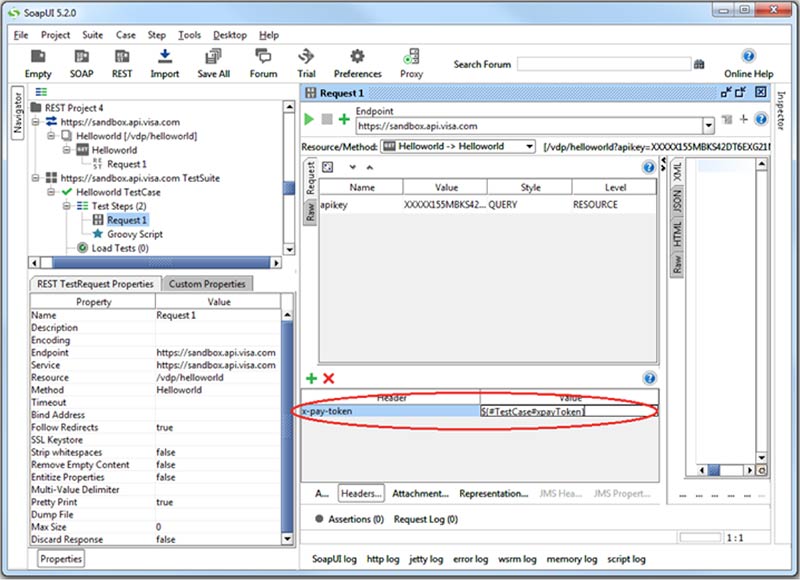Open the Endpoint dropdown
This screenshot has width=800, height=580.
708,127
